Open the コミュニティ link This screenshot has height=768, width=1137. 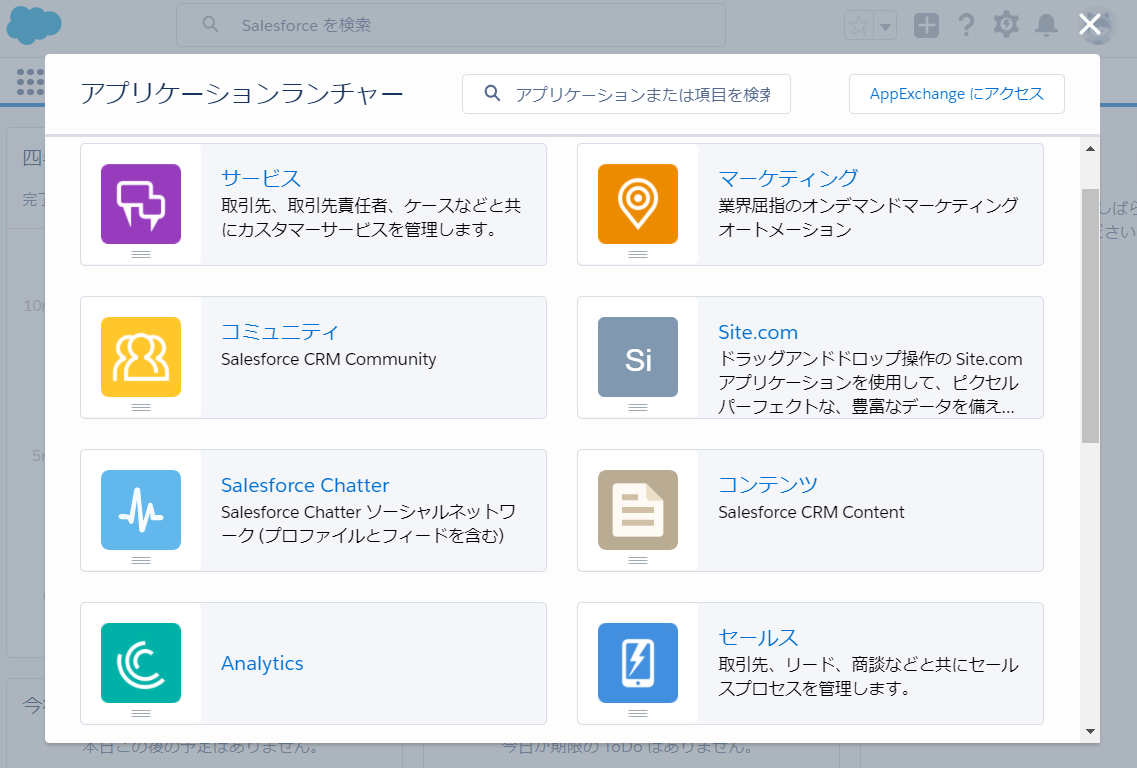click(280, 332)
